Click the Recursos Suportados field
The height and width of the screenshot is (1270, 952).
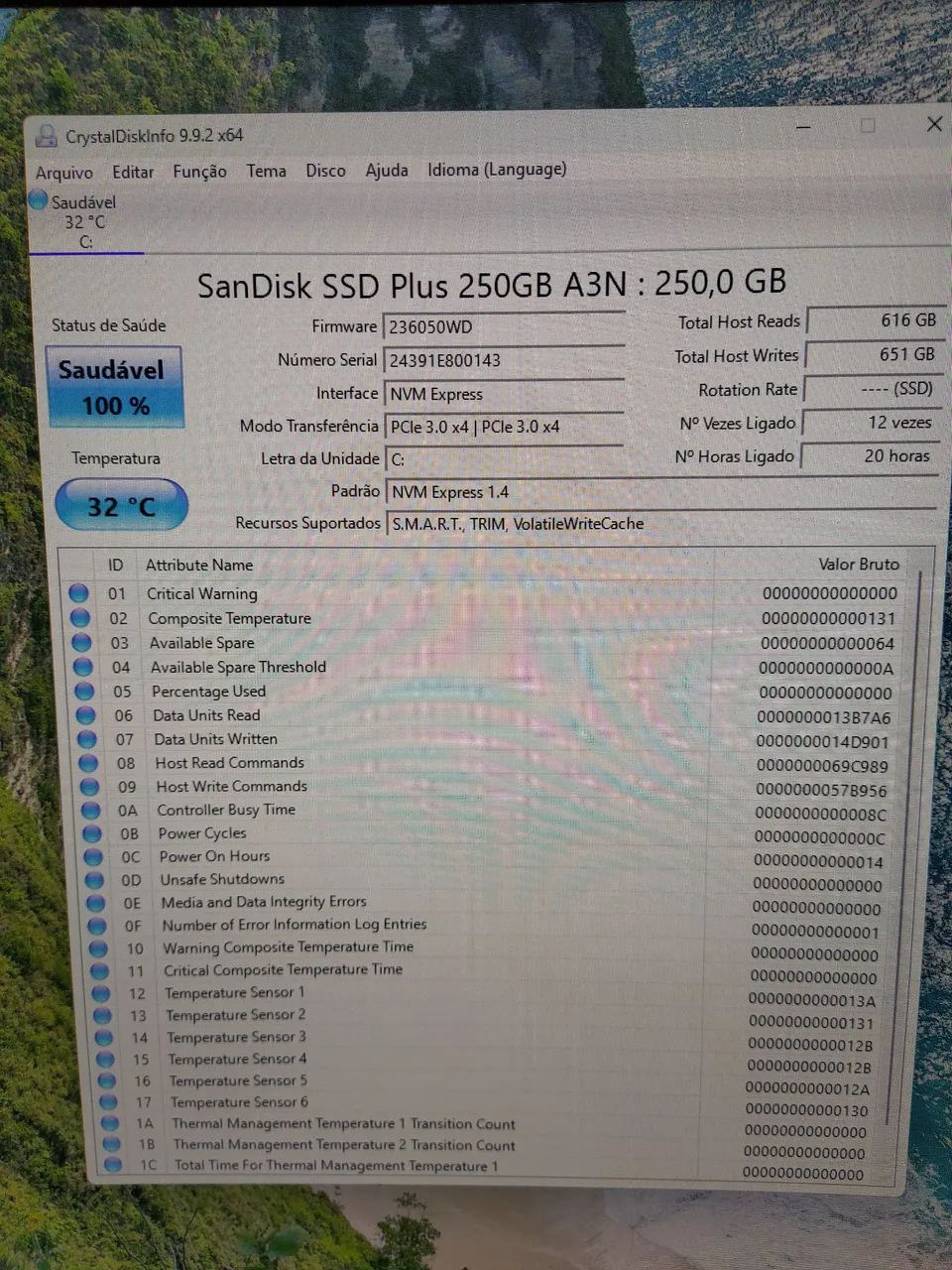tap(660, 523)
